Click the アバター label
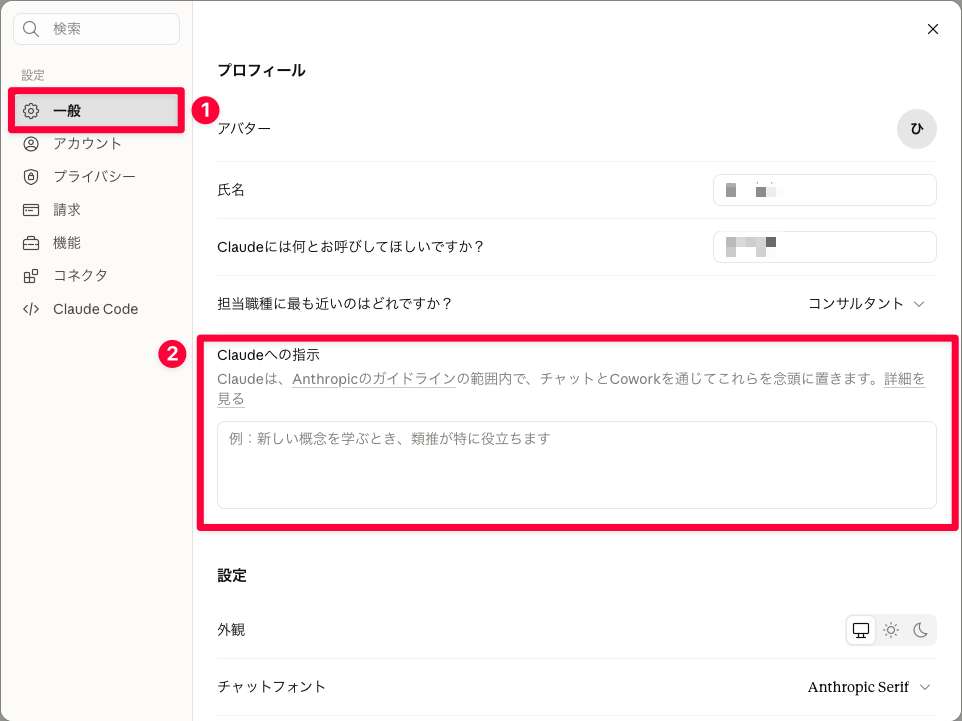 (244, 129)
